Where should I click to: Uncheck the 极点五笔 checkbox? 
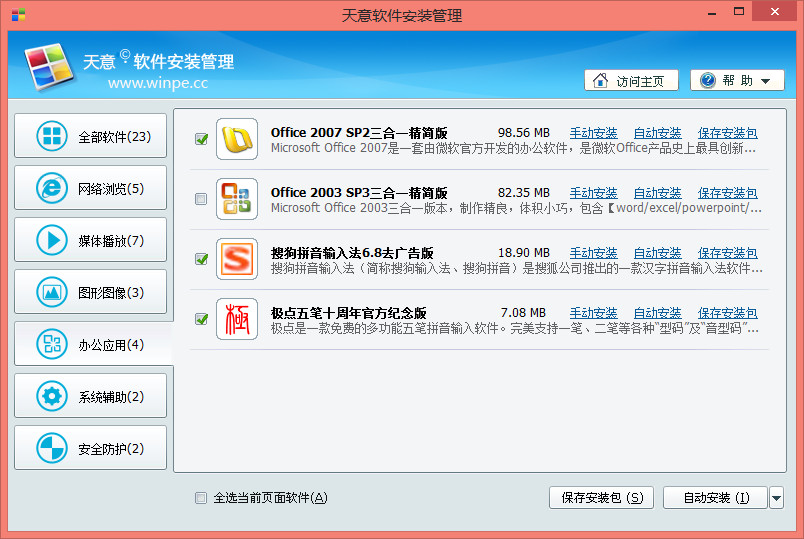pos(201,319)
